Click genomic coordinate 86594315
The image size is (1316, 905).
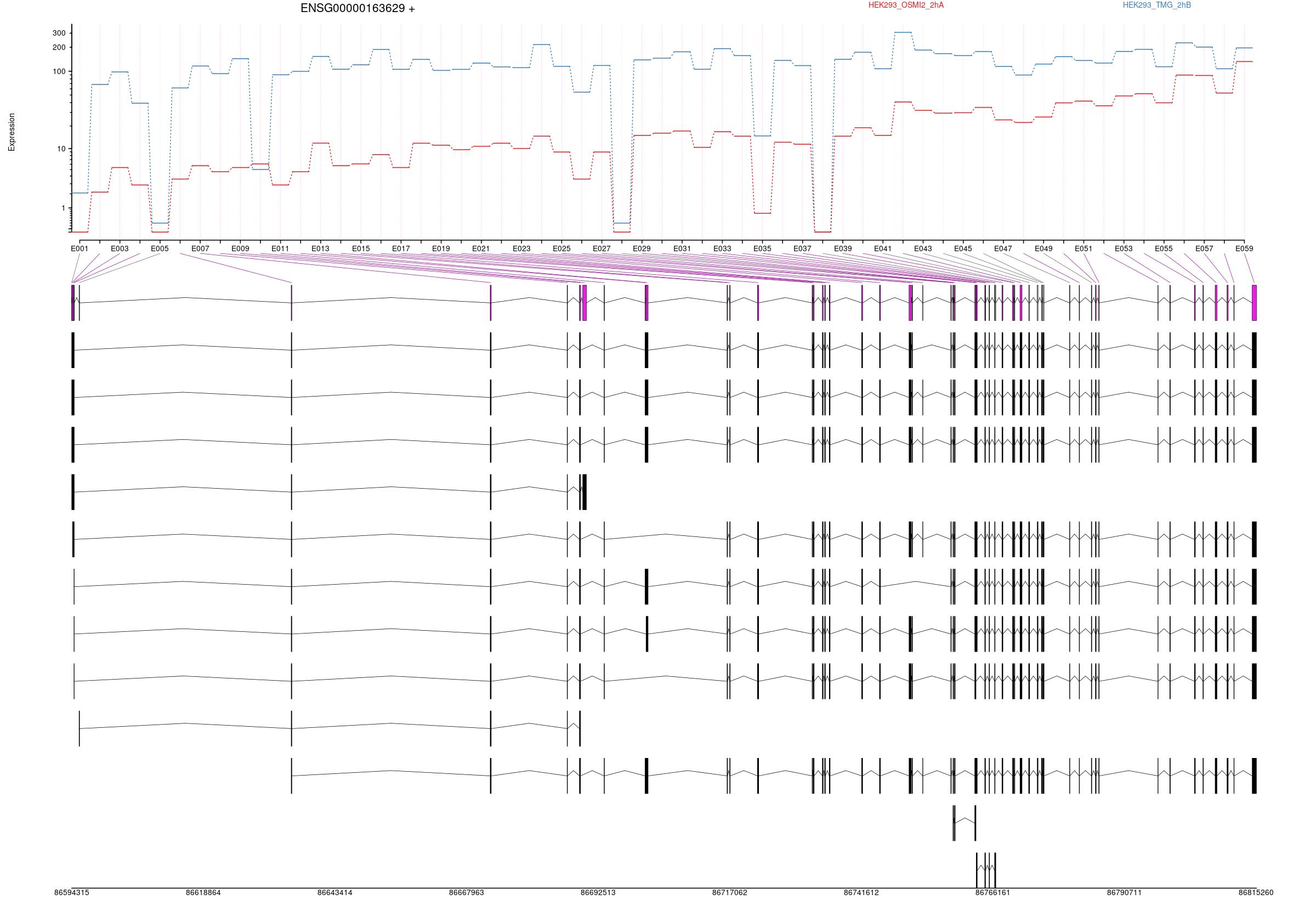72,892
